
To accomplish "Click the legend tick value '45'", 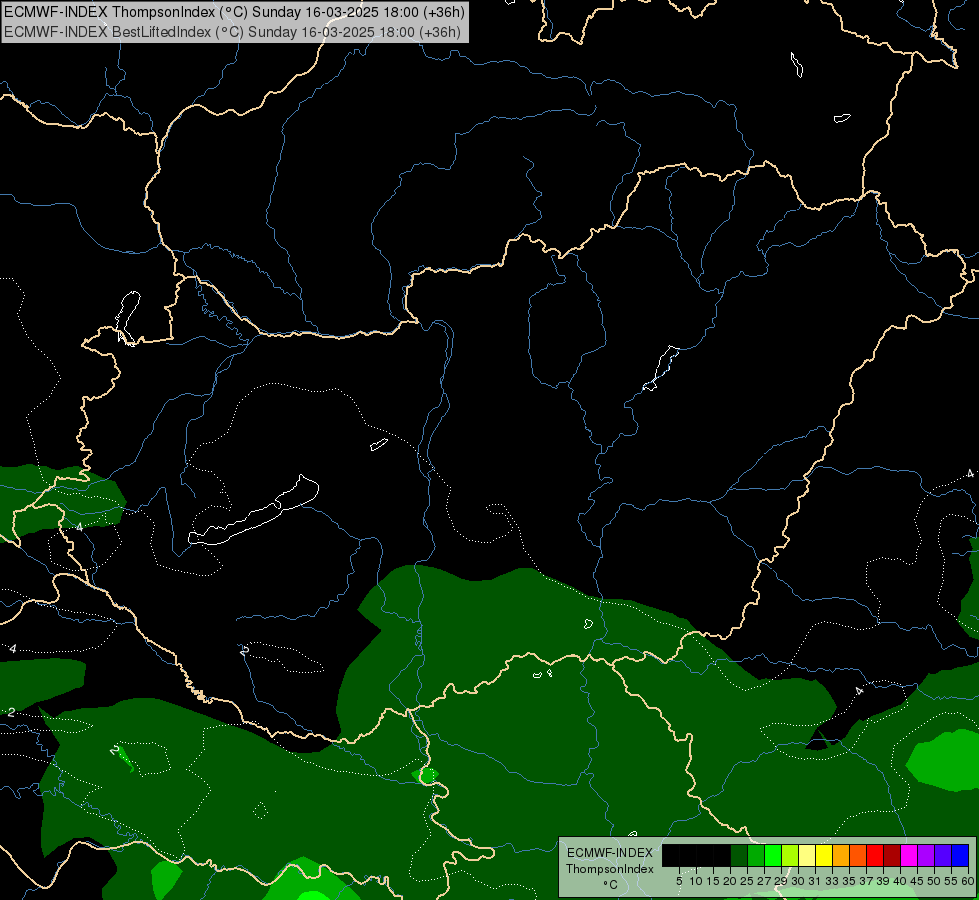I will 917,881.
